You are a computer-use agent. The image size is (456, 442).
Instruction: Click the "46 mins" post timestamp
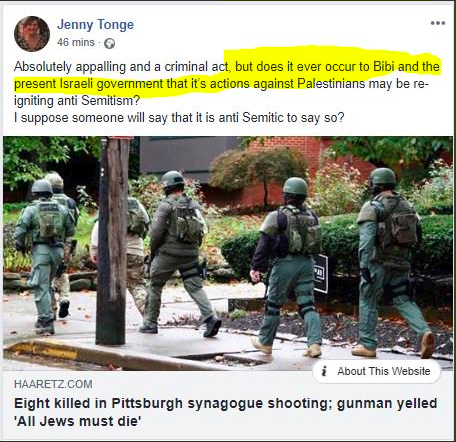click(x=76, y=42)
